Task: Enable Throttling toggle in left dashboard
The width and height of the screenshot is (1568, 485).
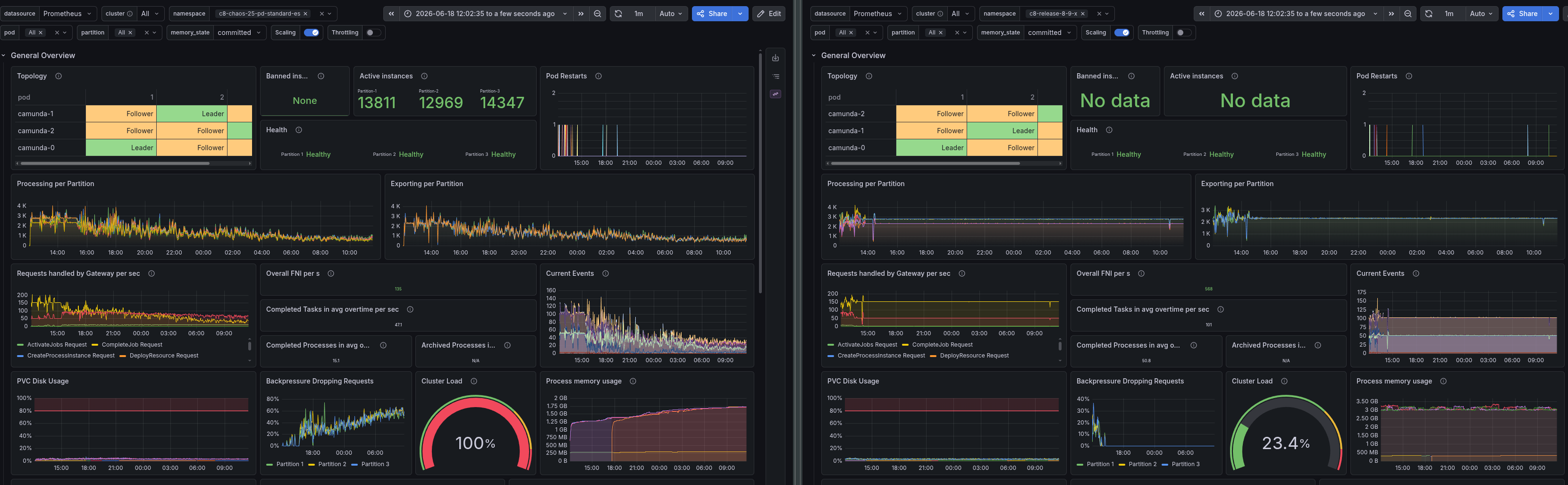Action: (372, 32)
